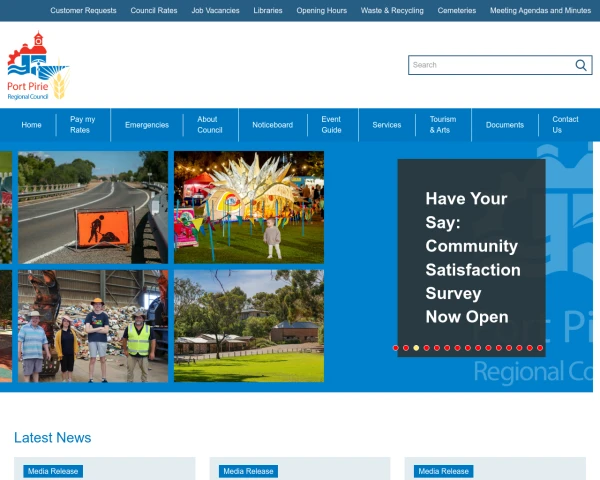
Task: Open the Waste & Recycling link
Action: point(391,10)
